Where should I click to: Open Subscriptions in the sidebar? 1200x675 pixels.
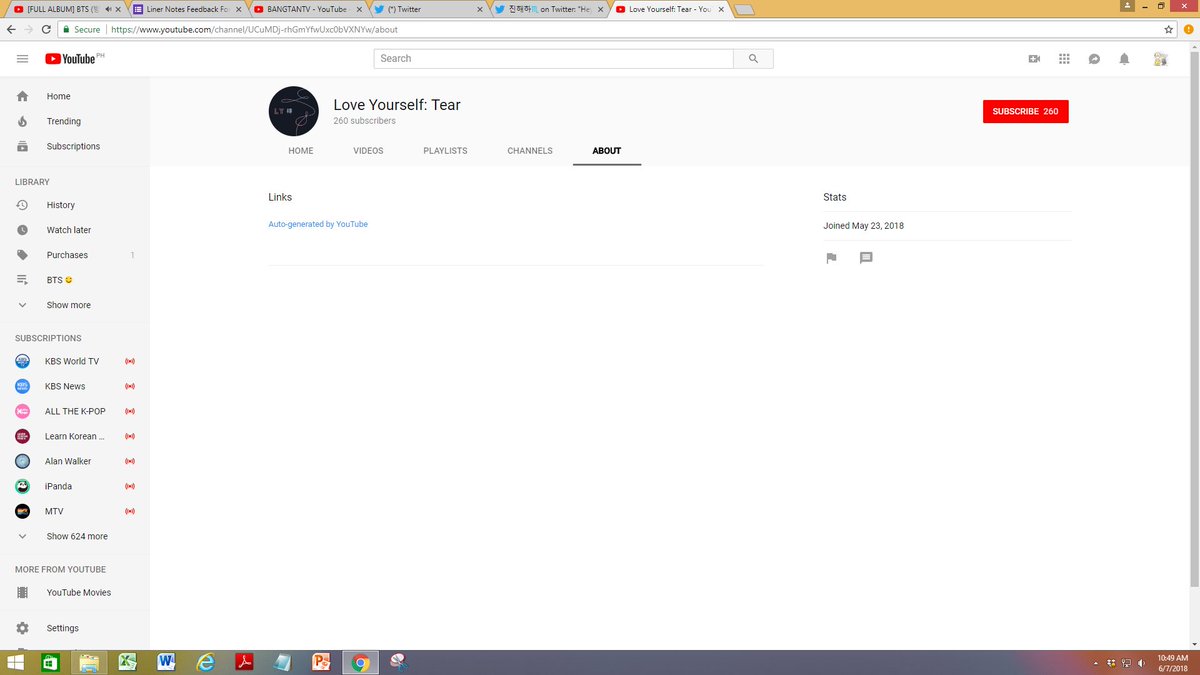tap(75, 146)
